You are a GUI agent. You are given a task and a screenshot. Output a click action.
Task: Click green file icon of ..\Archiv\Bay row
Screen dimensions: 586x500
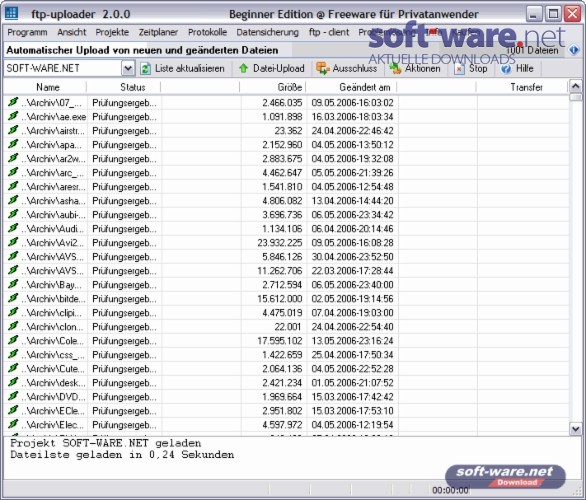(13, 284)
